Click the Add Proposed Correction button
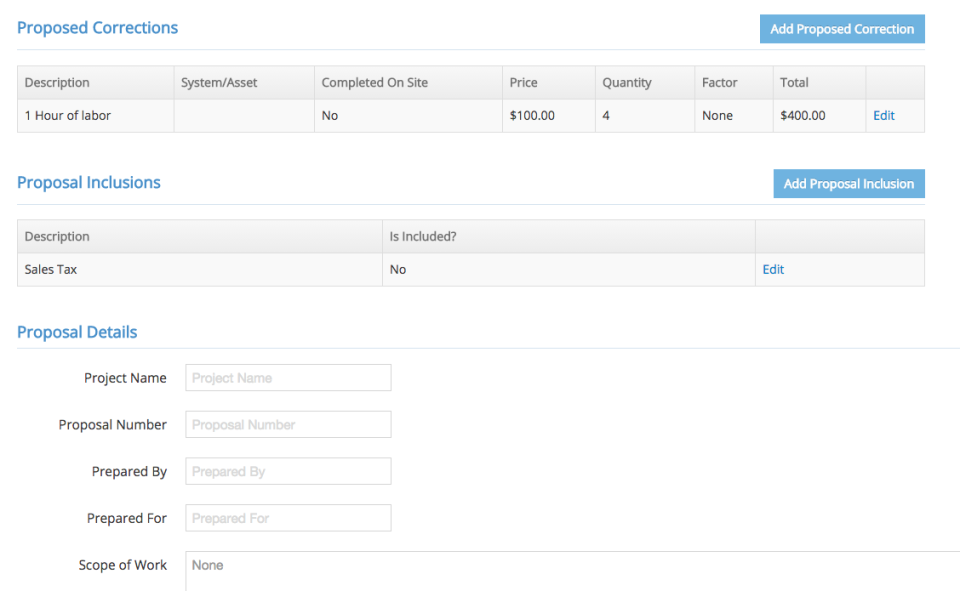Image resolution: width=960 pixels, height=591 pixels. point(842,29)
